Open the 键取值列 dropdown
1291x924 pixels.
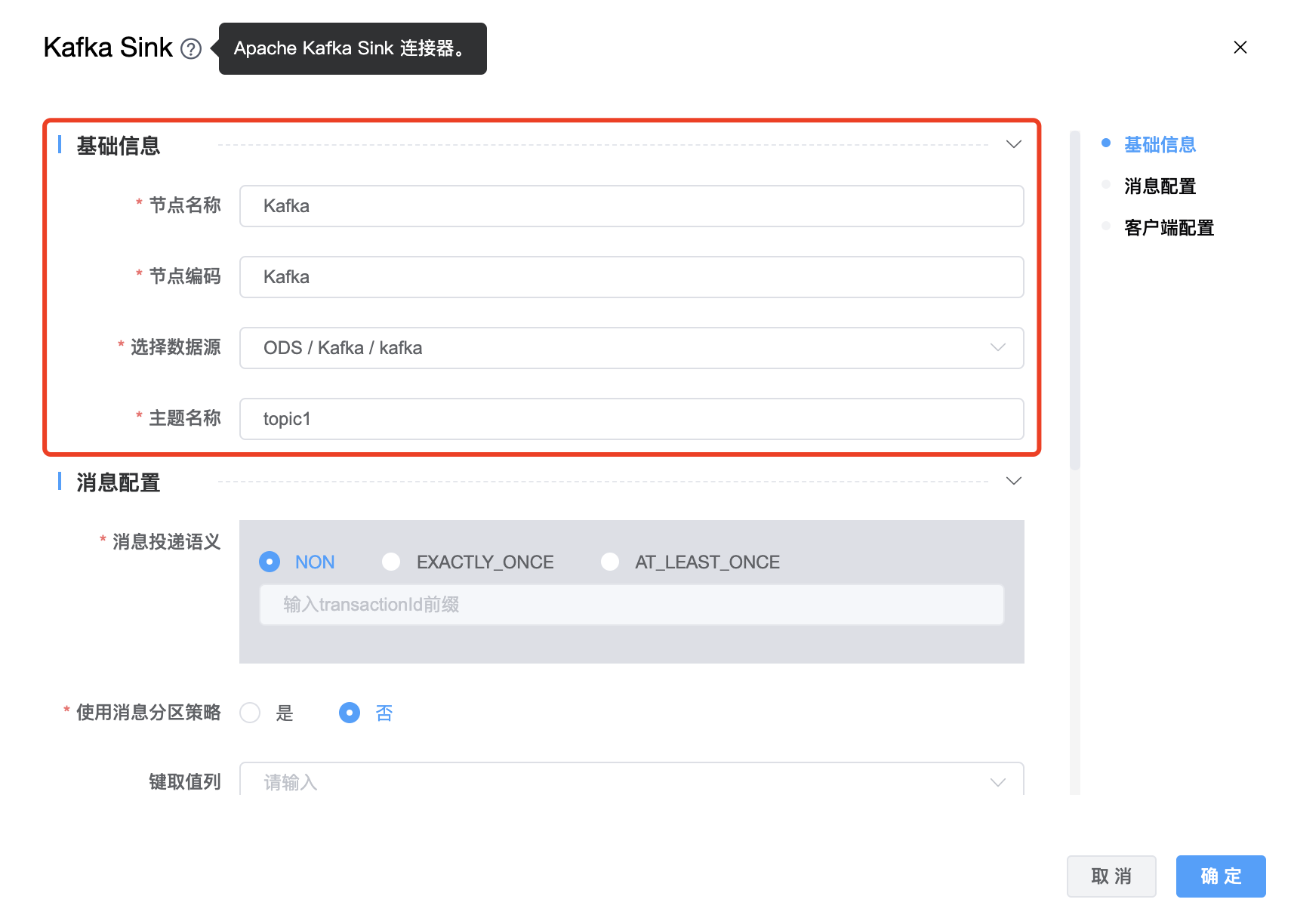[631, 781]
